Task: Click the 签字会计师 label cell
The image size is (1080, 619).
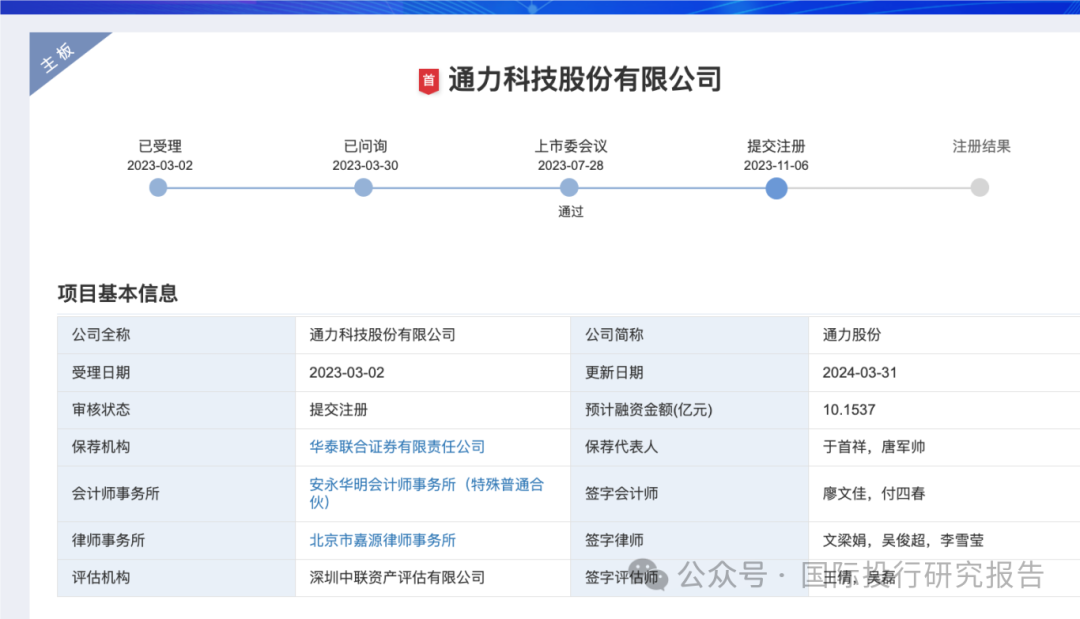Action: (689, 494)
